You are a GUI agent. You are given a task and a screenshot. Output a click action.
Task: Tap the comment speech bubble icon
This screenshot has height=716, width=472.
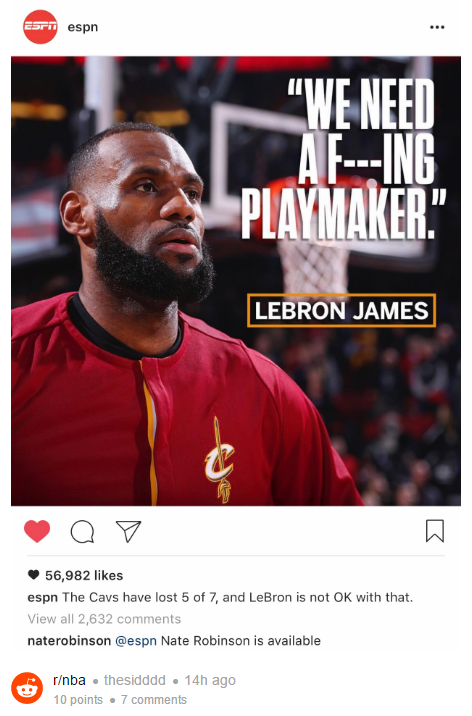pos(83,532)
